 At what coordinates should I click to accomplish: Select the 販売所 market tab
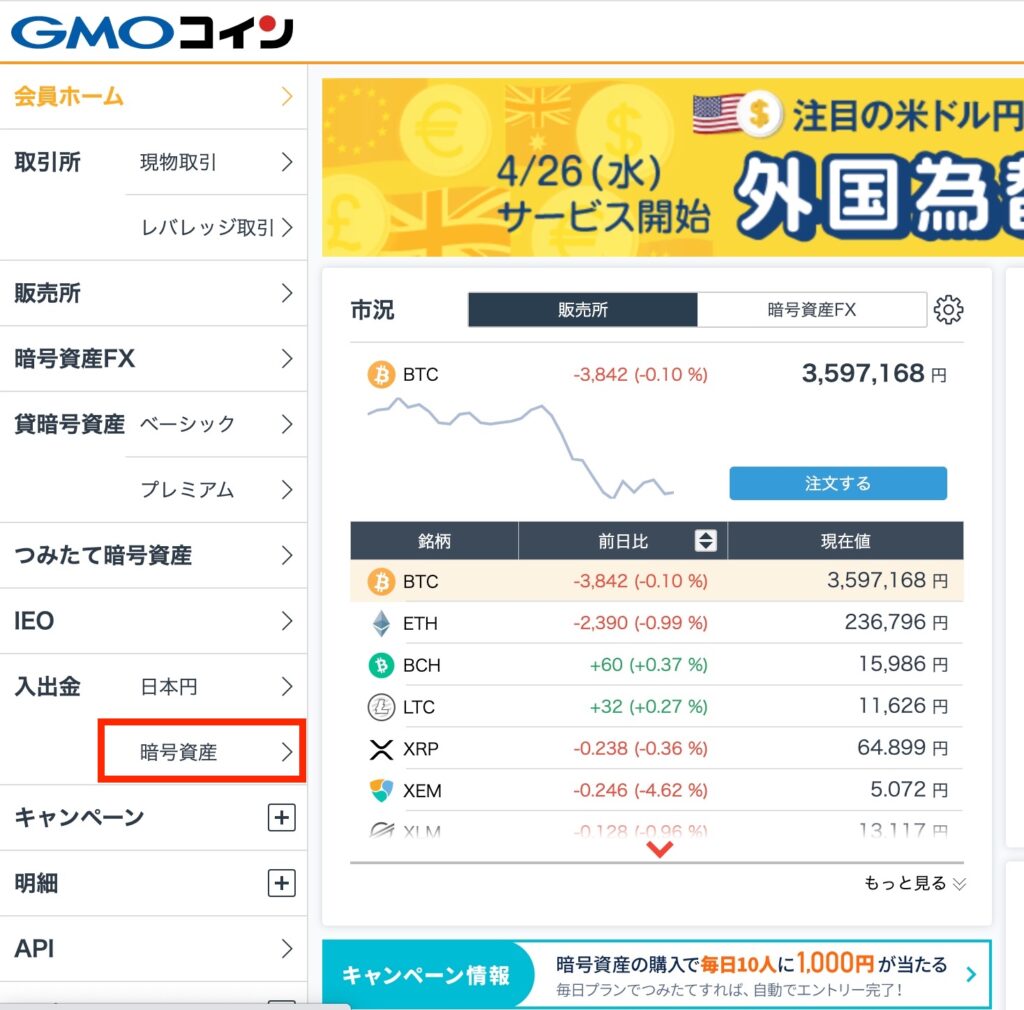tap(583, 309)
